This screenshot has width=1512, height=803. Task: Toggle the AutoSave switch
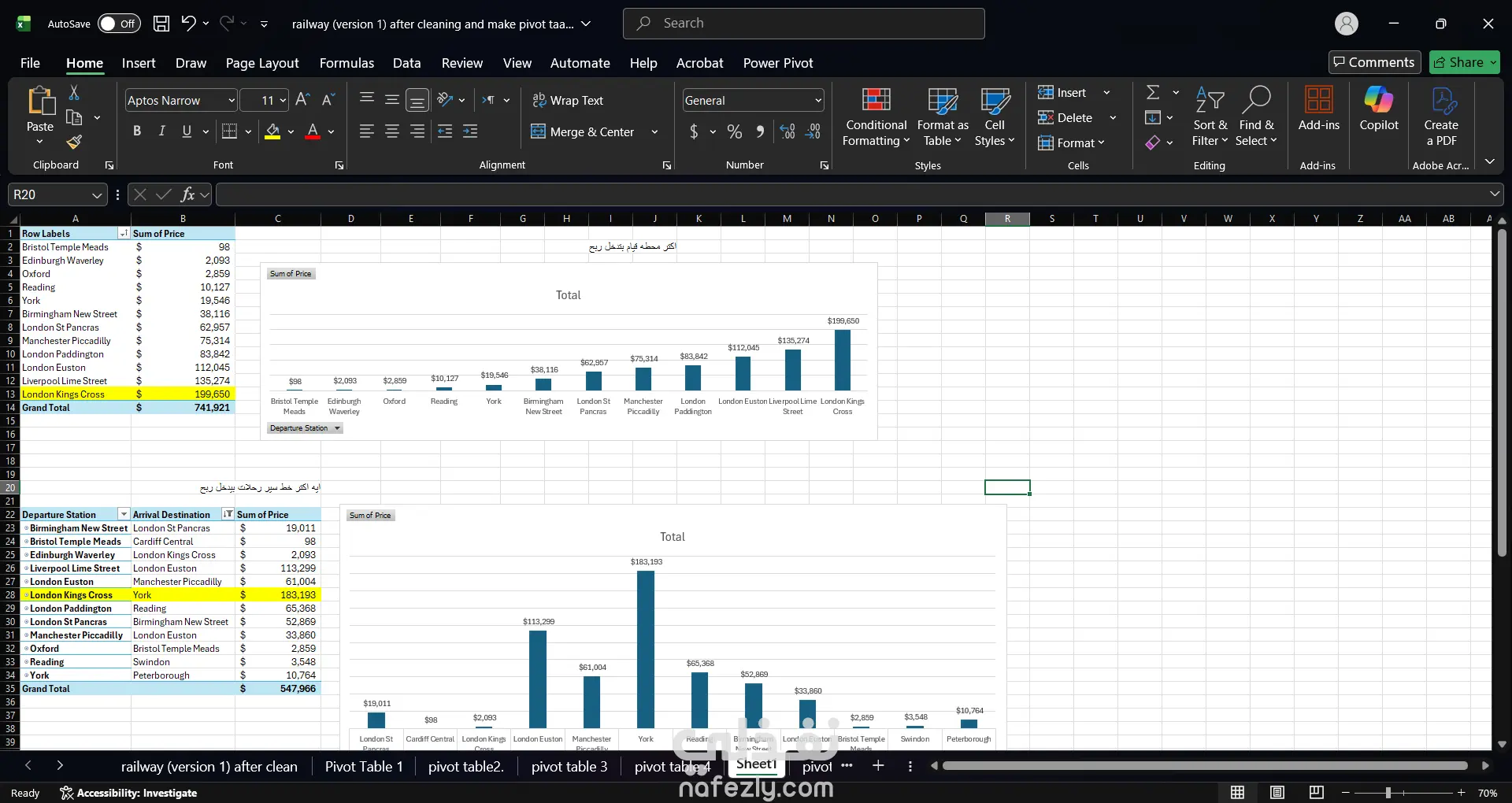[x=119, y=24]
